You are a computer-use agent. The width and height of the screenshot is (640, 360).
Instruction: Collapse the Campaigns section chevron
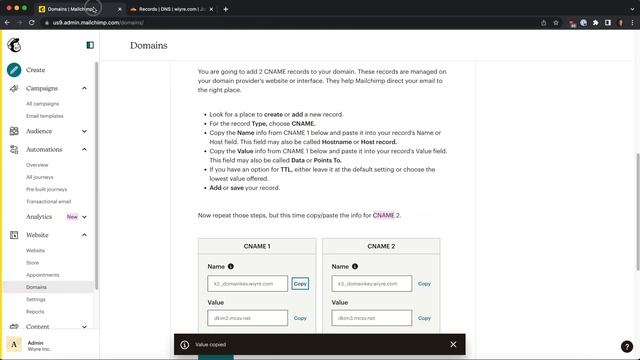(x=84, y=88)
